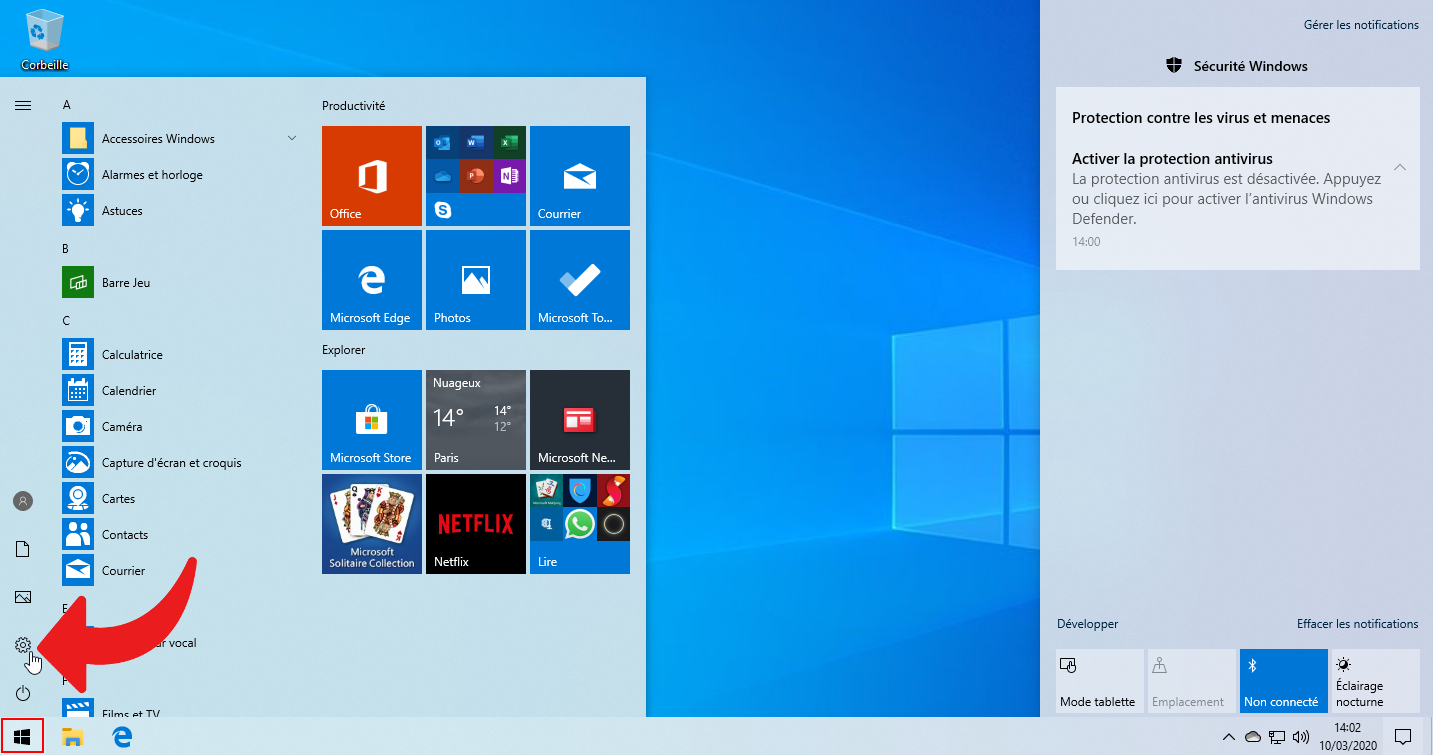Viewport: 1433px width, 755px height.
Task: Start the Caméra app
Action: pos(180,427)
